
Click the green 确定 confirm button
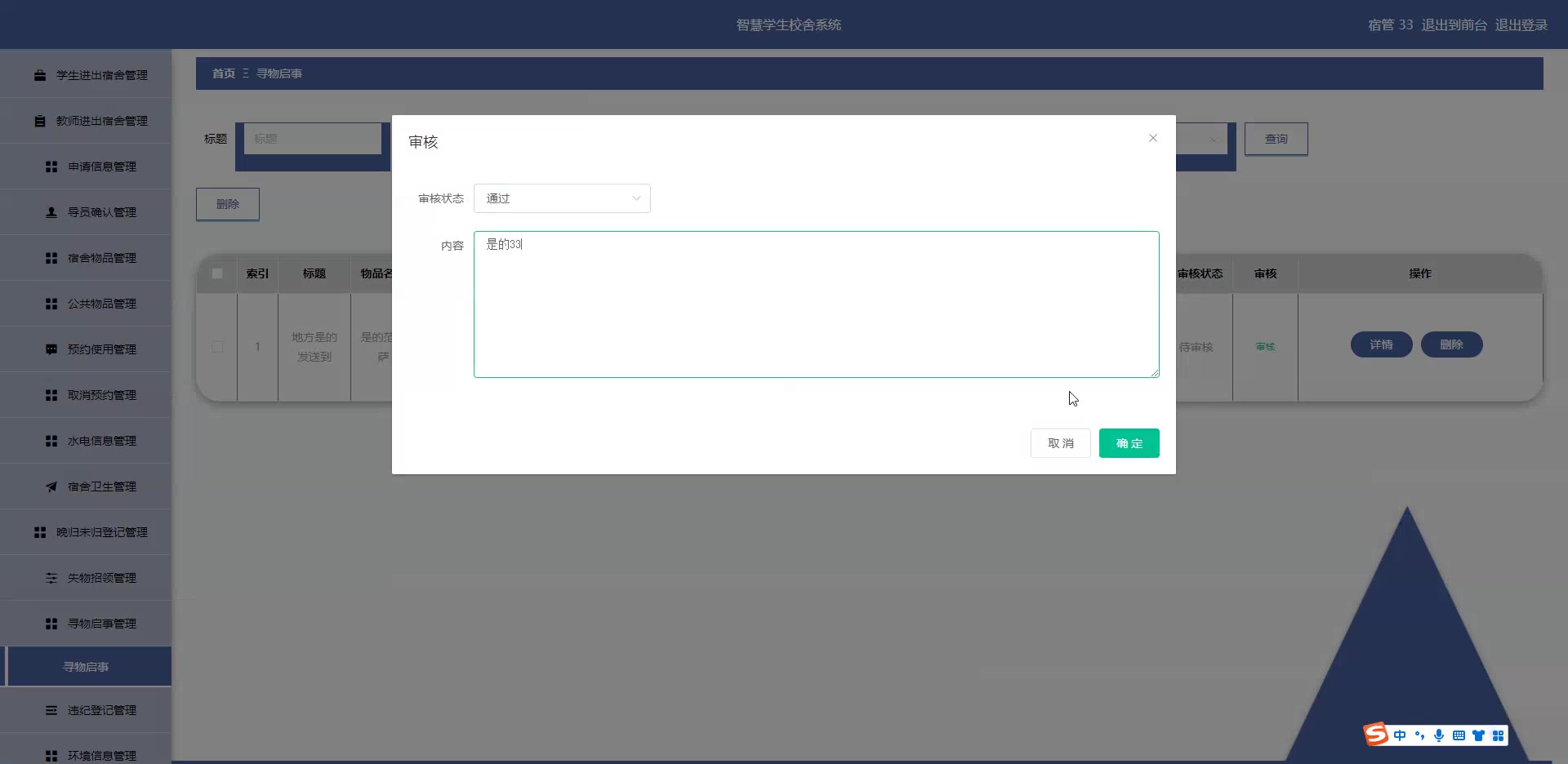click(1129, 442)
